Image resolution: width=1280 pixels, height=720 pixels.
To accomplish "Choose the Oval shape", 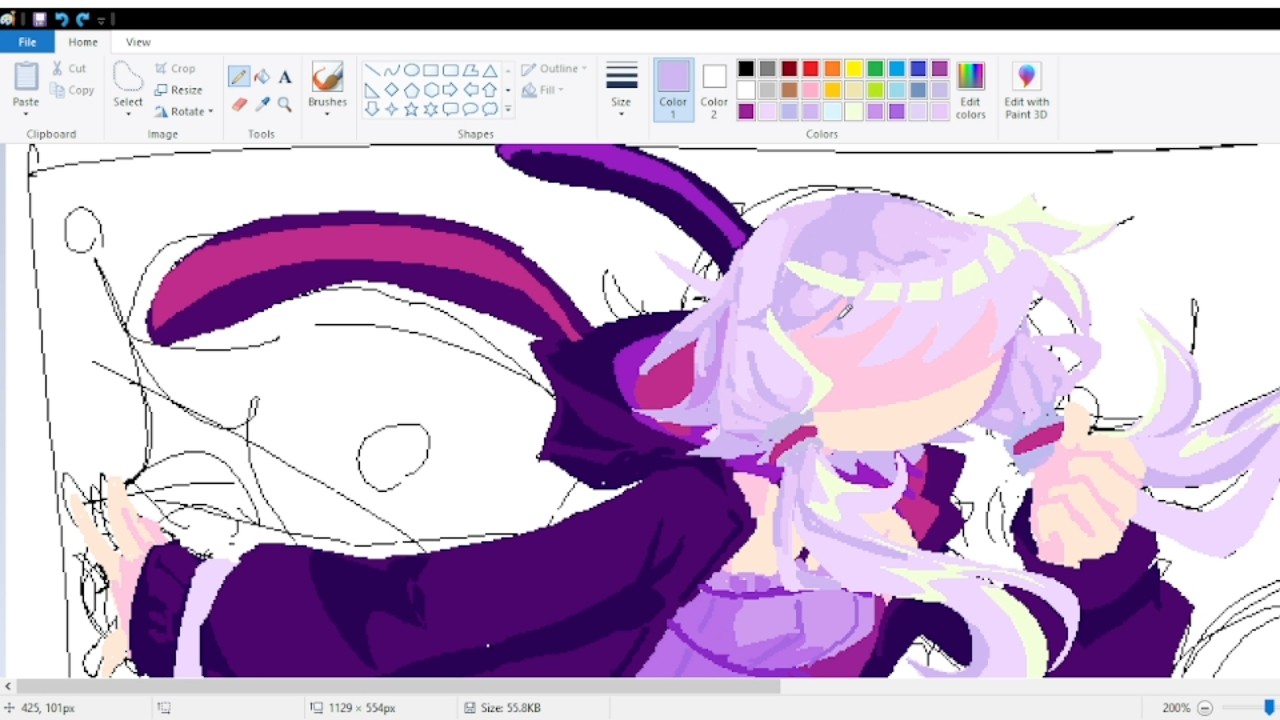I will coord(411,70).
